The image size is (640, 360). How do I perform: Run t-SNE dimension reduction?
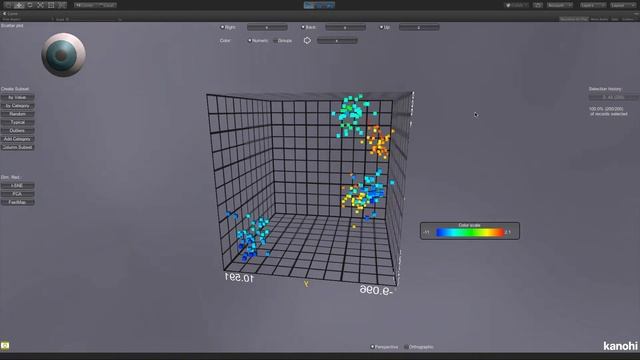[18, 186]
